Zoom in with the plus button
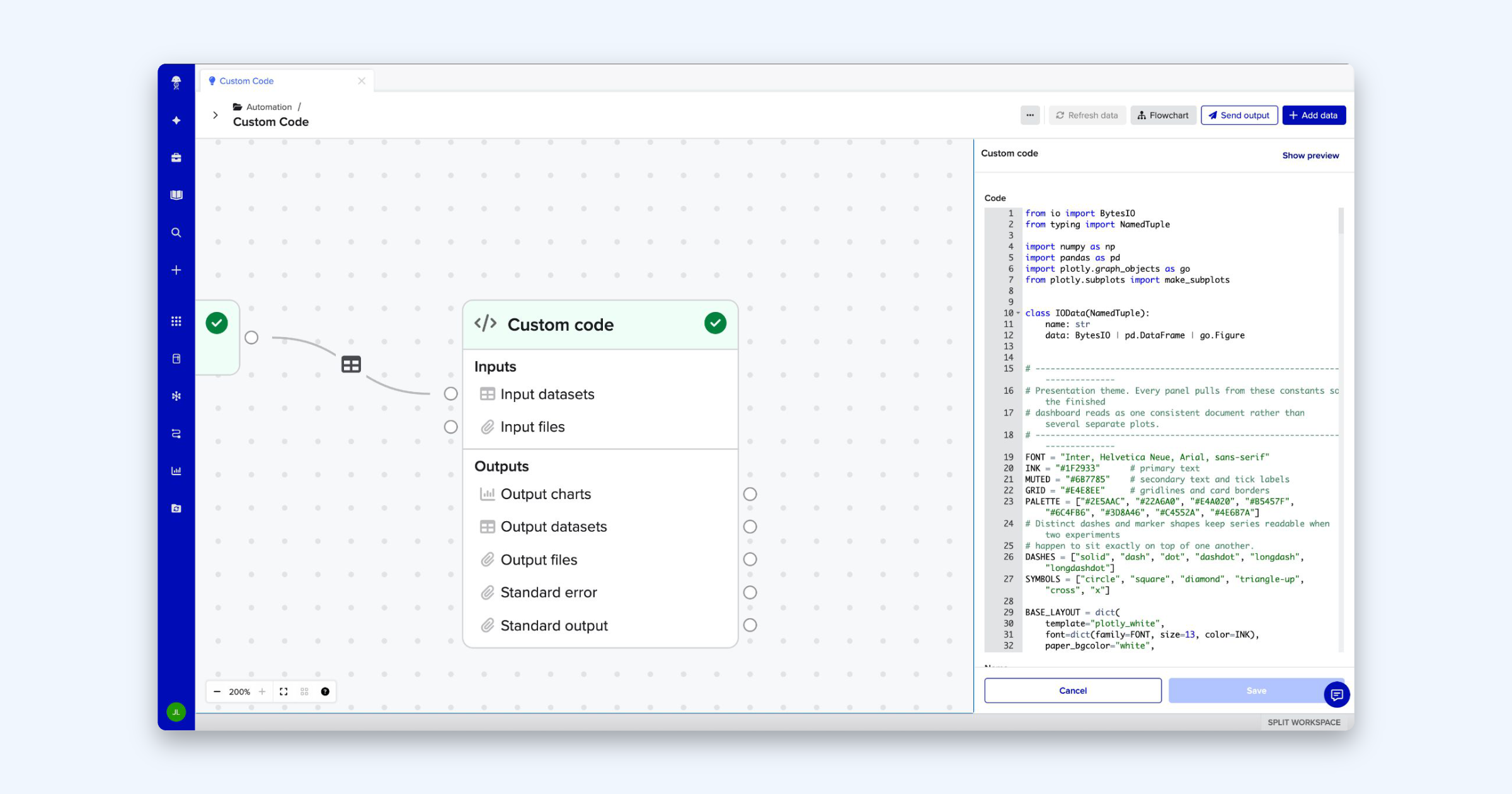The image size is (1512, 794). click(262, 691)
